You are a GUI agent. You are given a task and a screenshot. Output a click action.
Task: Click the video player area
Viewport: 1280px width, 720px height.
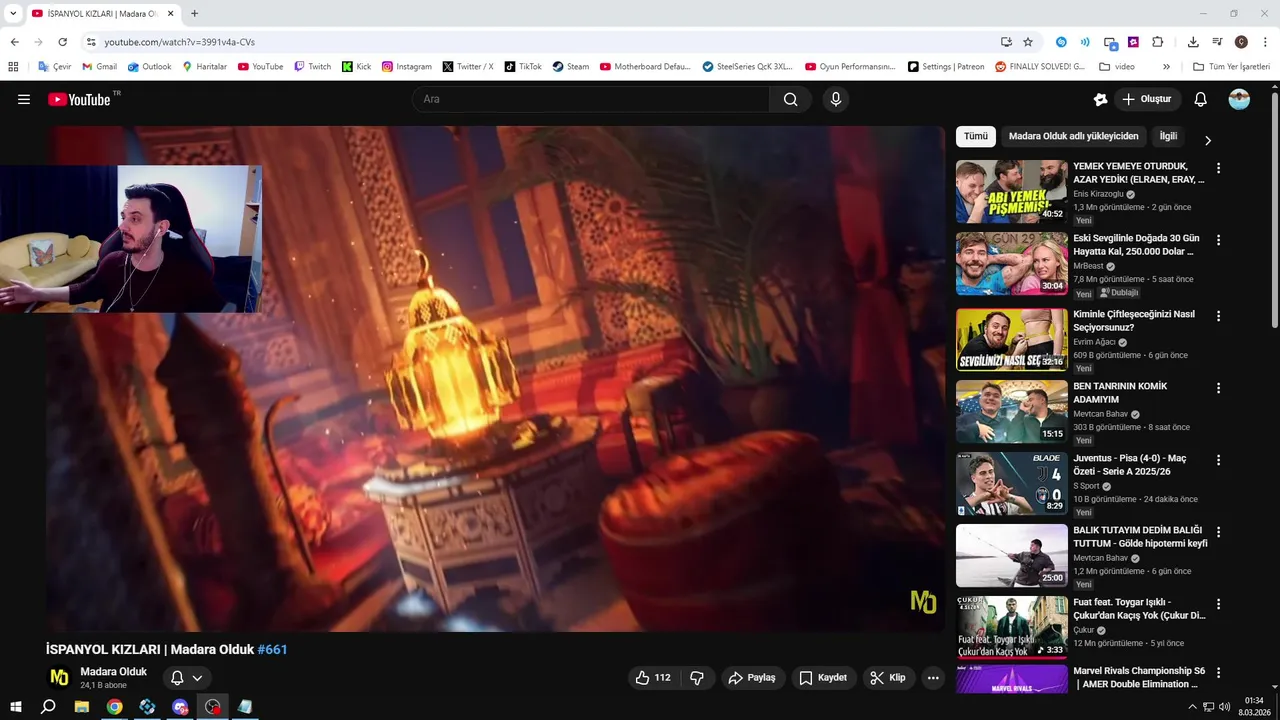(x=495, y=378)
